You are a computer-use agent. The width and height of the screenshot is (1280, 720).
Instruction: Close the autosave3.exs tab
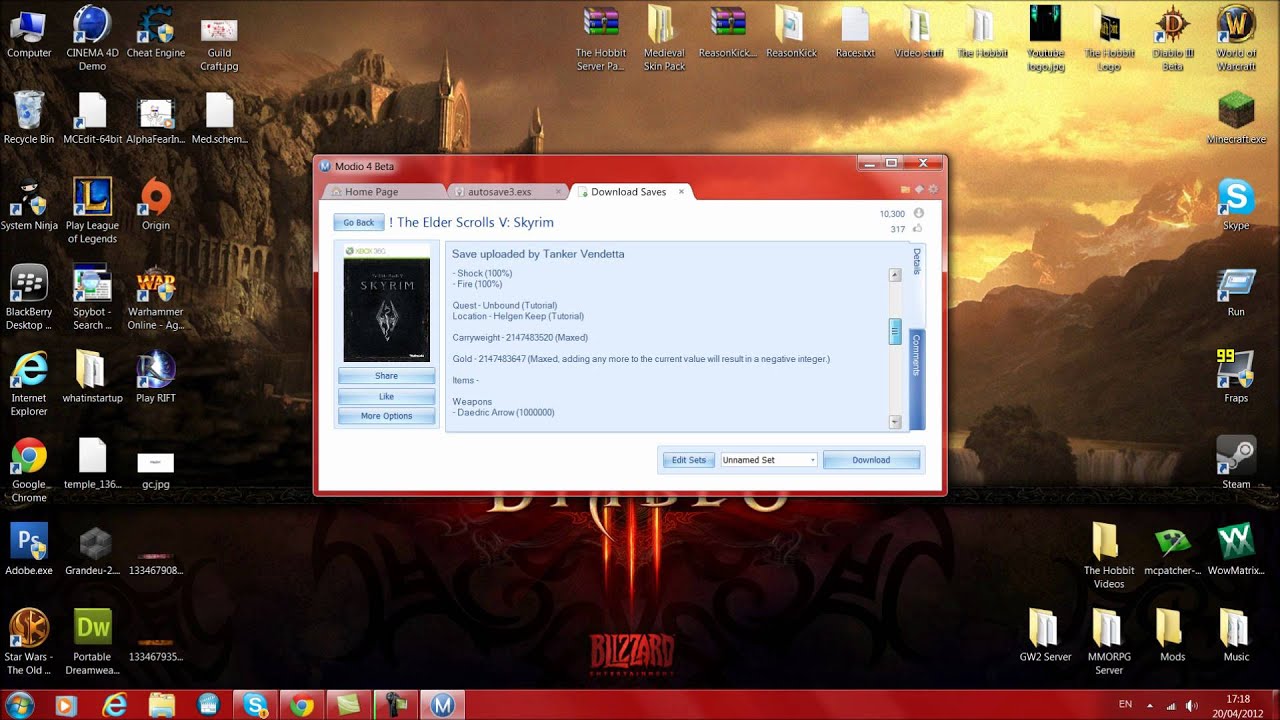pyautogui.click(x=558, y=191)
